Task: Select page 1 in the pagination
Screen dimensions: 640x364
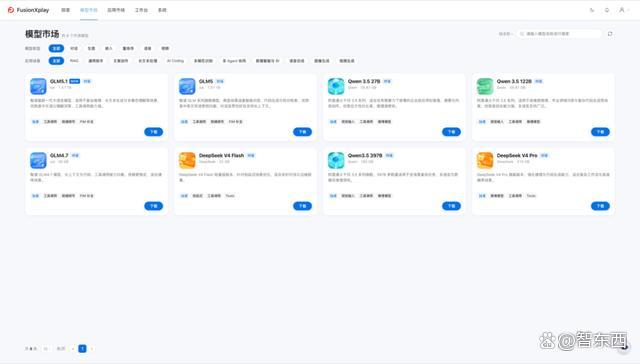Action: point(82,348)
